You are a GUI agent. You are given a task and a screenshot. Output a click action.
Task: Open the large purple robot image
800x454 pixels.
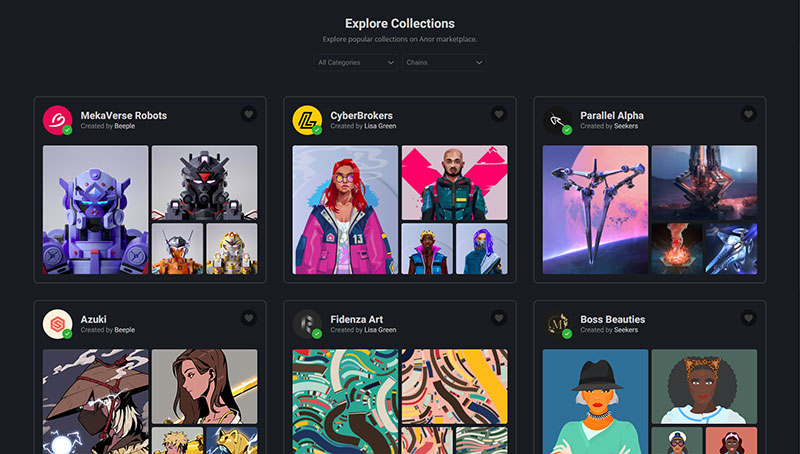click(95, 210)
